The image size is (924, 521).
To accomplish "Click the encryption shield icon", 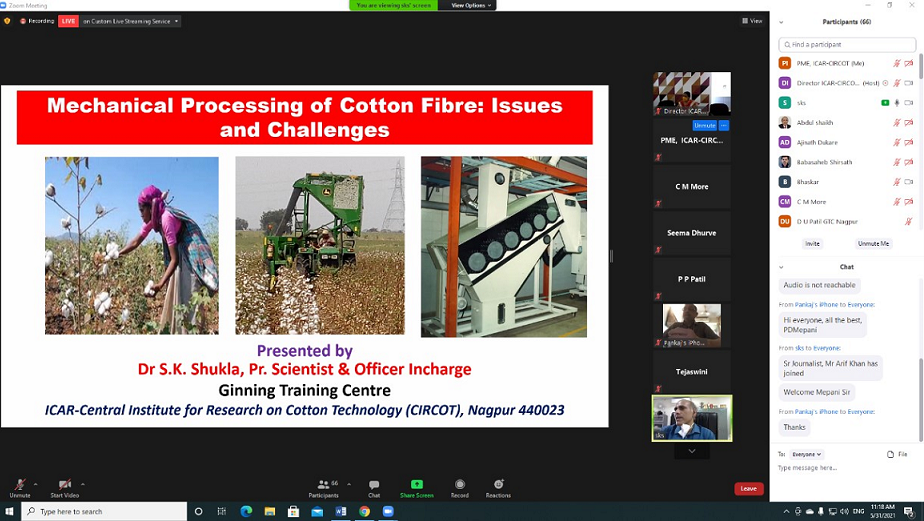I will 7,21.
